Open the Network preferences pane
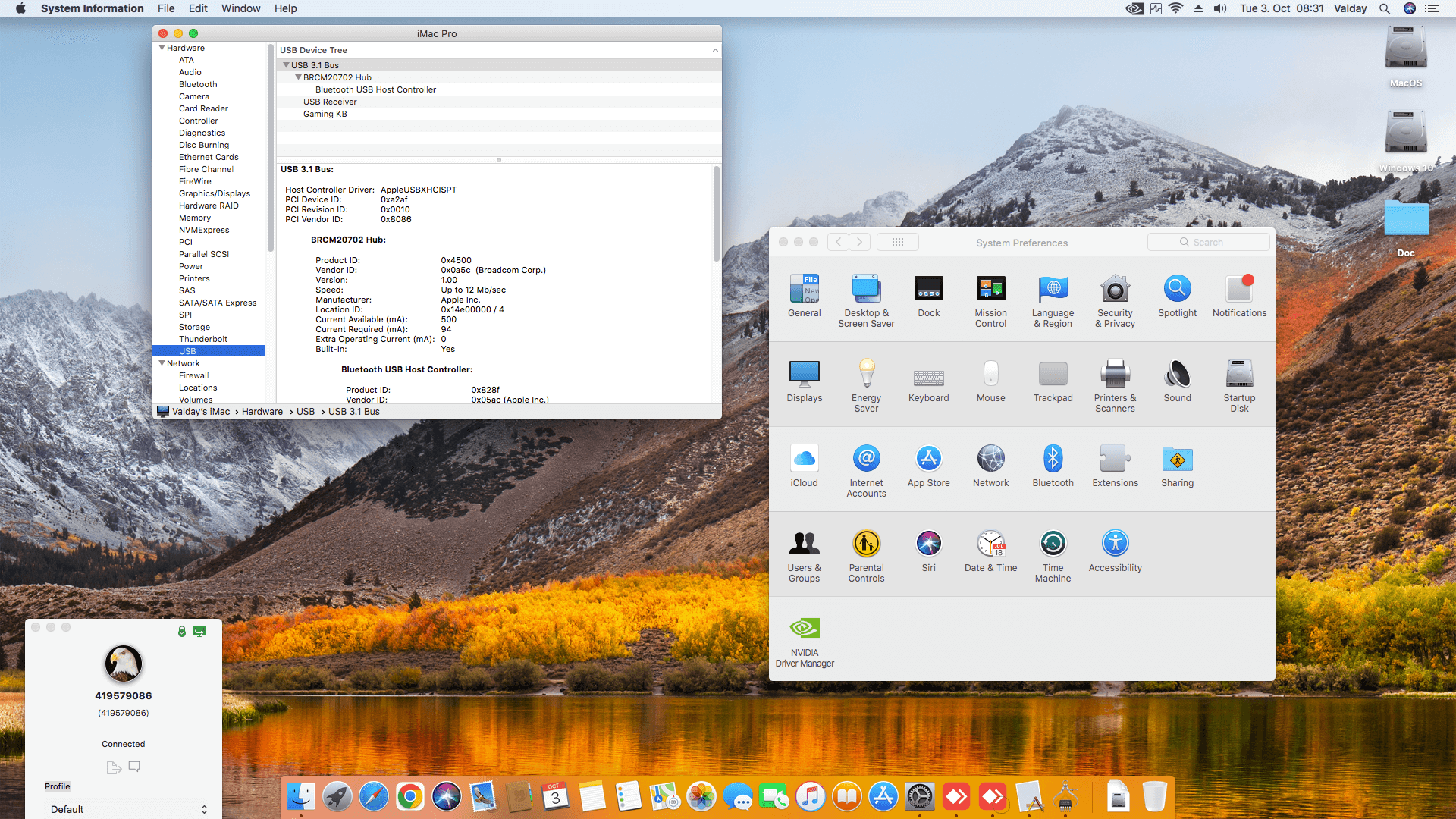Image resolution: width=1456 pixels, height=819 pixels. (x=990, y=466)
